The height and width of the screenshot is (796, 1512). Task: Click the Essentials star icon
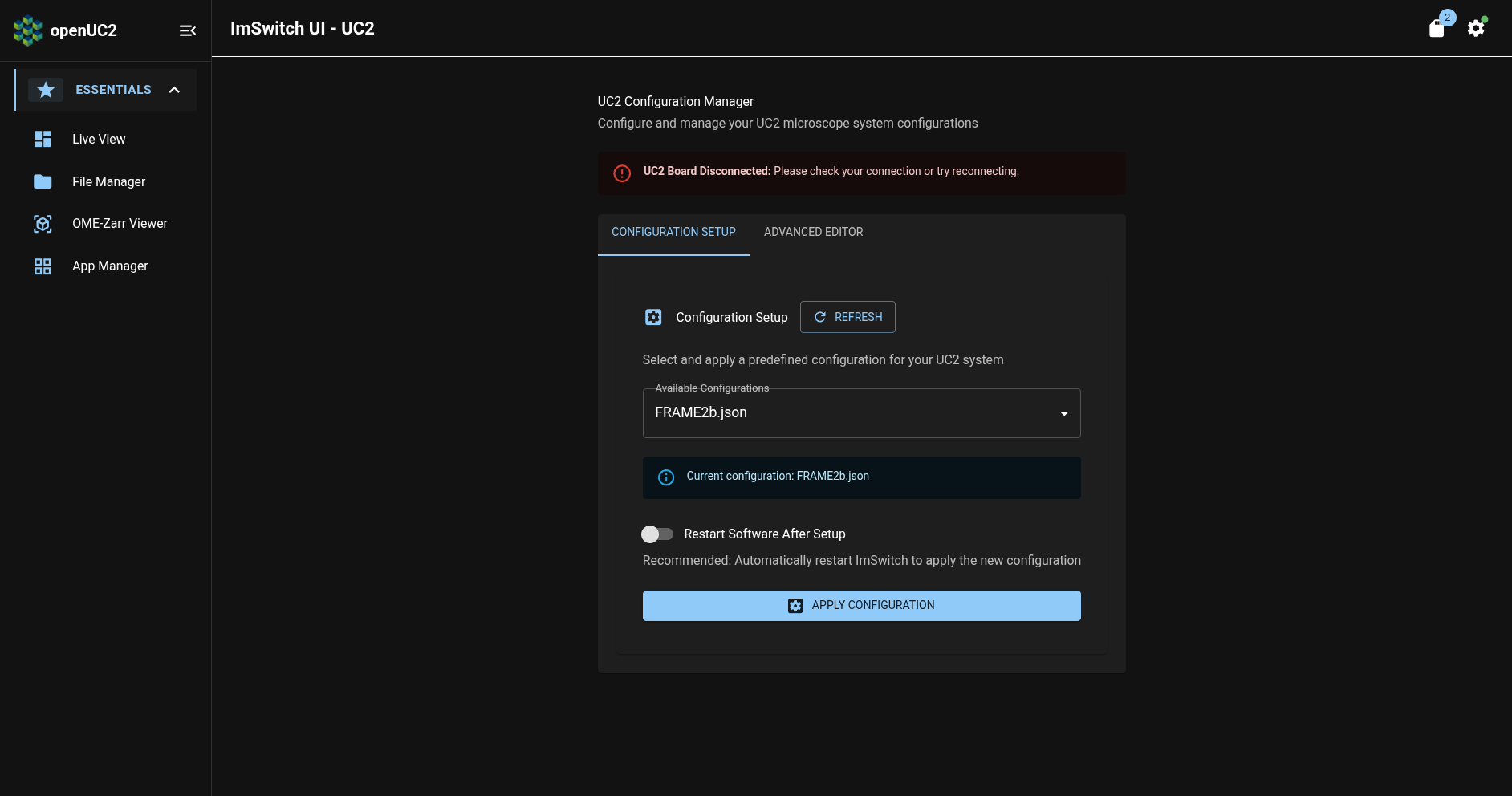click(46, 89)
